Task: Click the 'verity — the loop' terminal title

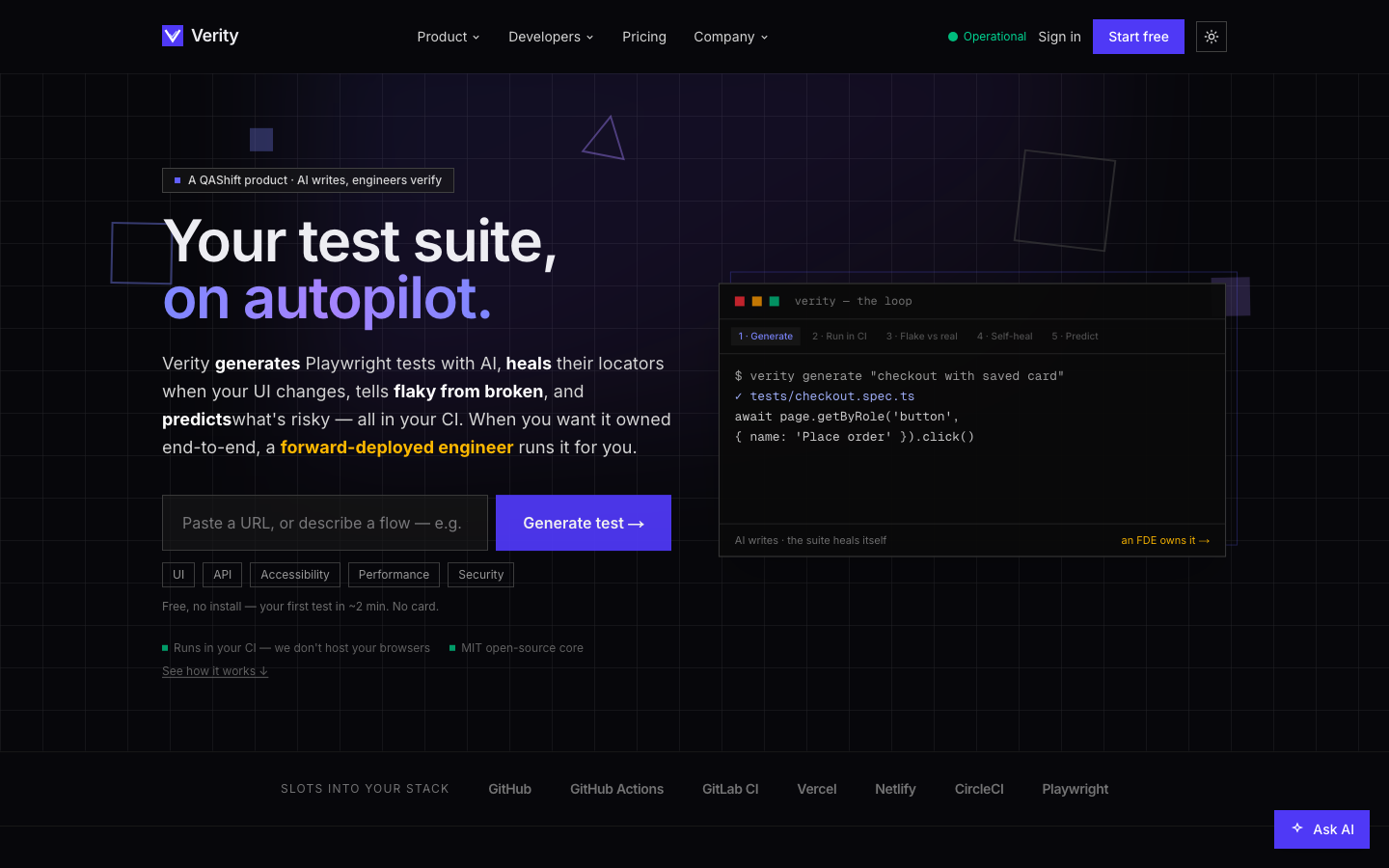Action: pos(854,301)
